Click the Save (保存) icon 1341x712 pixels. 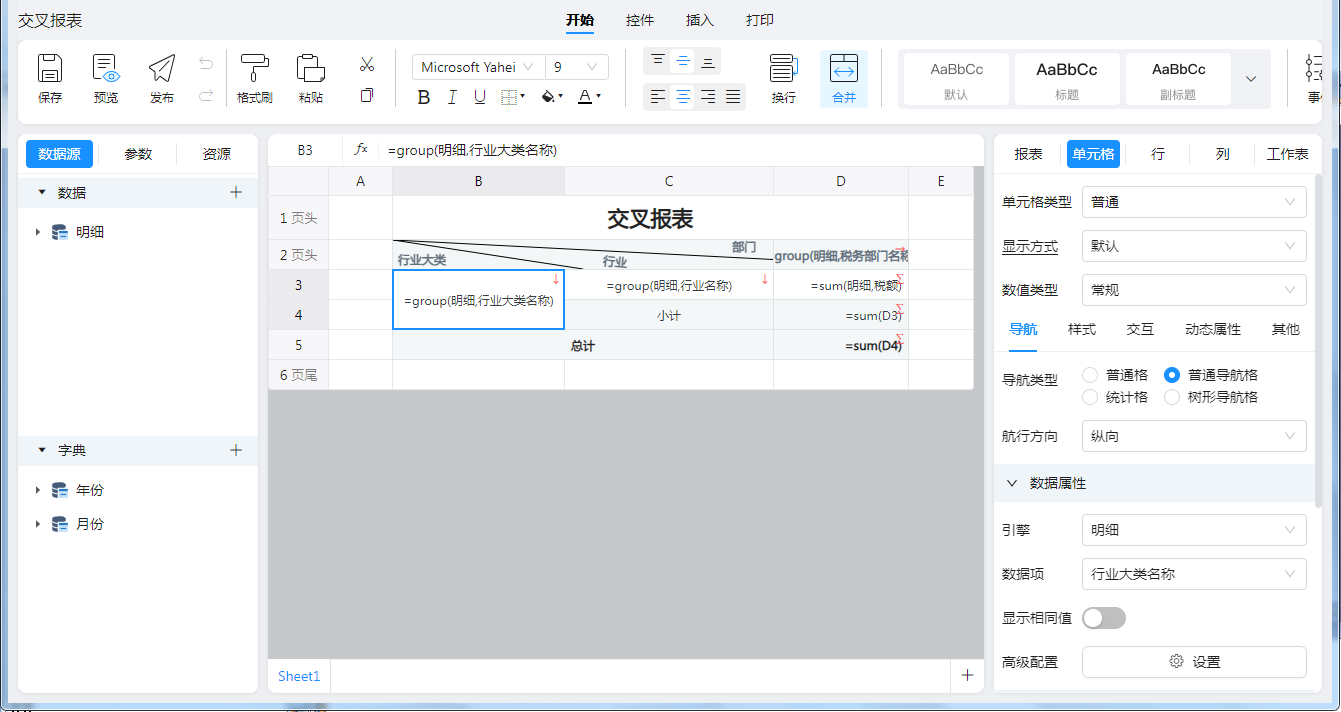pos(50,69)
